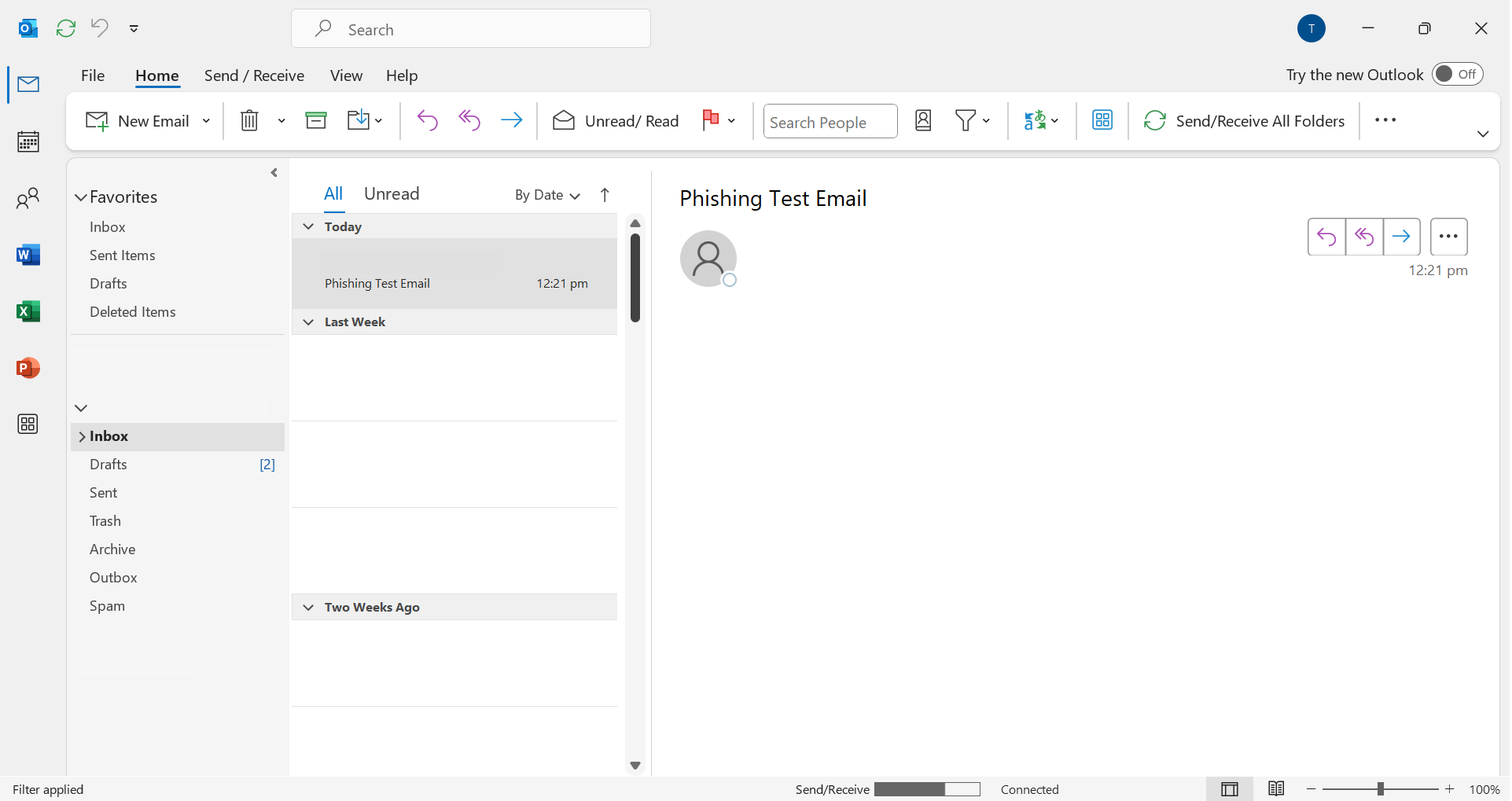Click the Send/Receive sync icon in title bar
This screenshot has height=801, width=1512.
66,28
